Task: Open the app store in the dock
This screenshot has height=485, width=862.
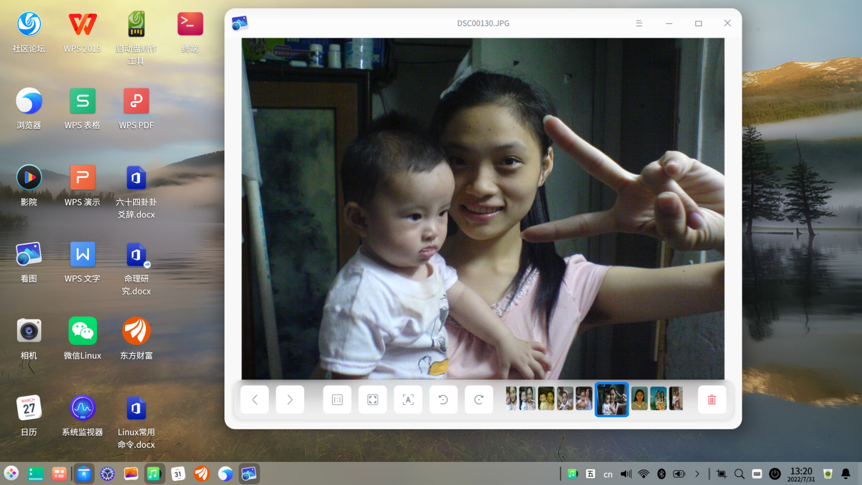Action: point(84,473)
